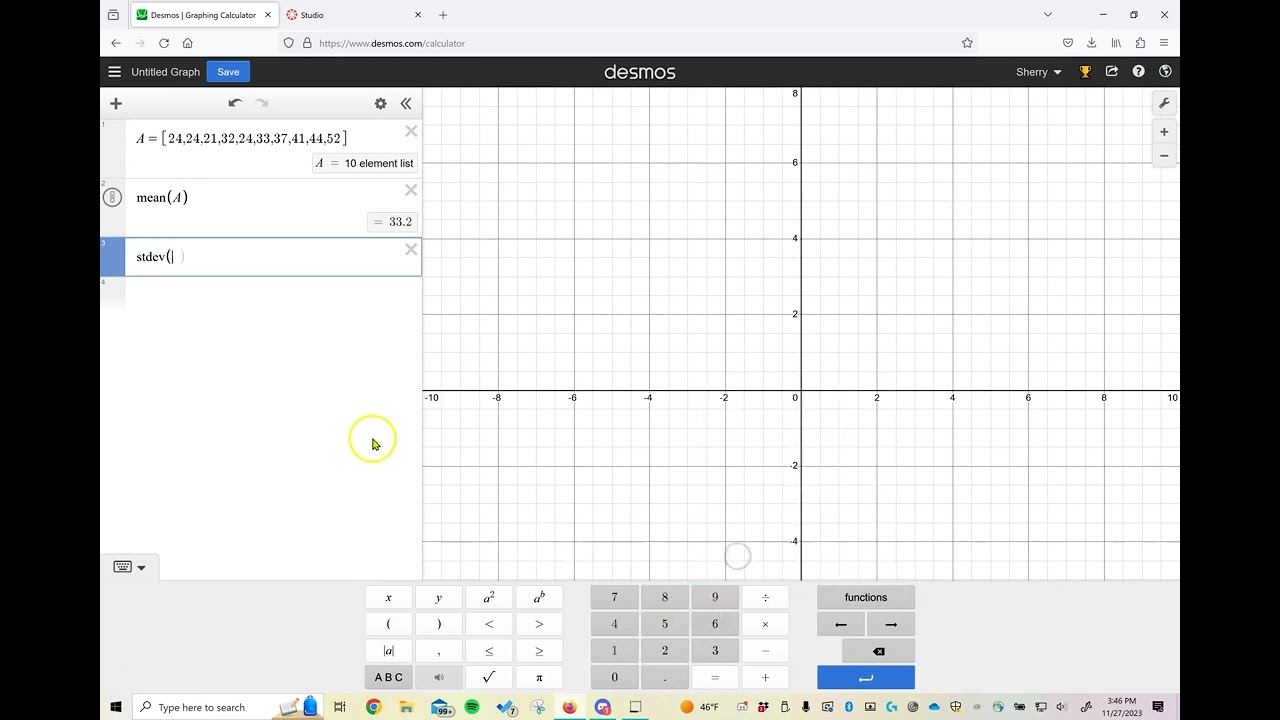Insert decimal point key
The image size is (1280, 720).
click(x=664, y=677)
